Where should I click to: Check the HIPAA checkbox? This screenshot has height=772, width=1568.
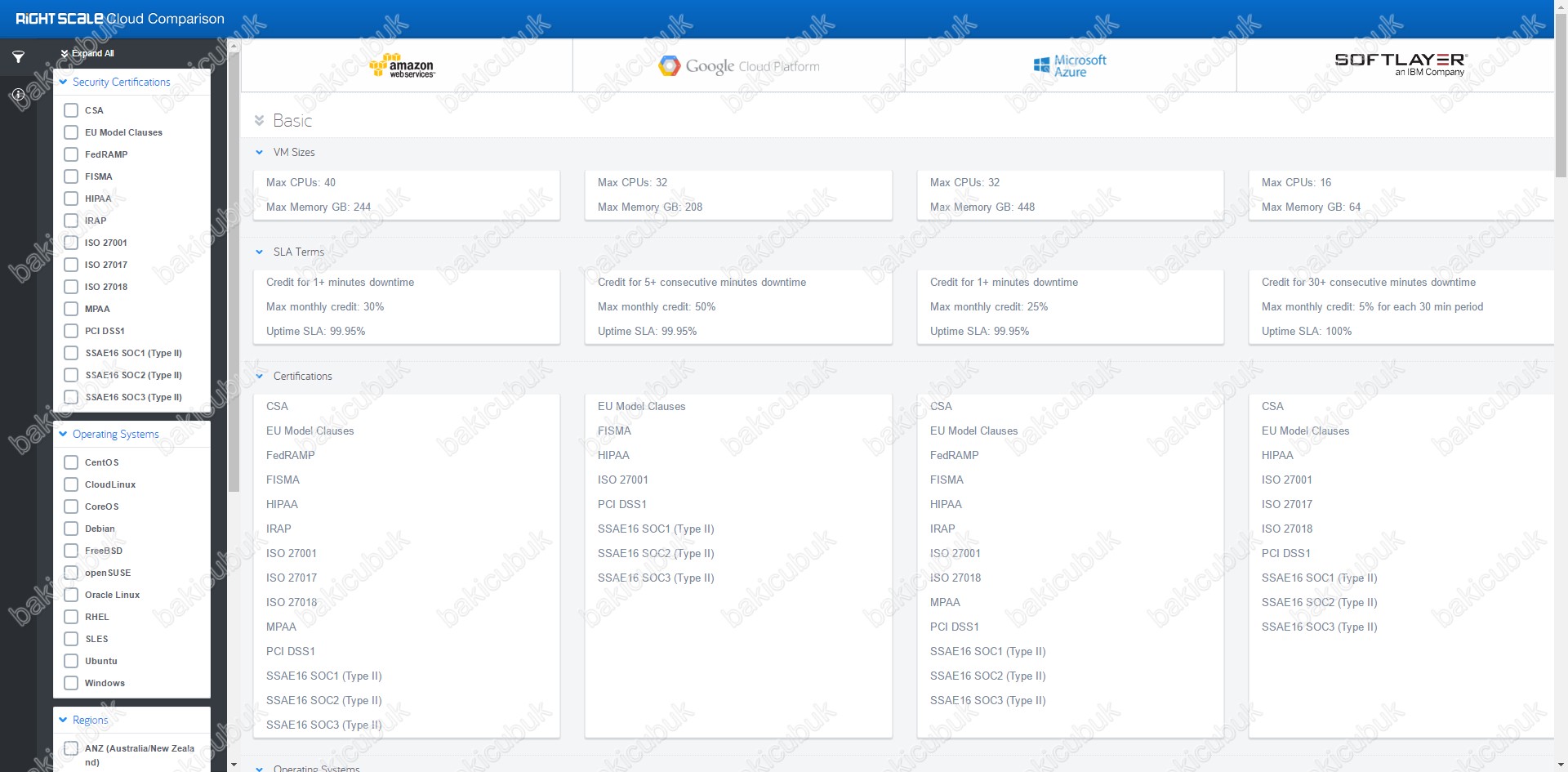(x=71, y=199)
